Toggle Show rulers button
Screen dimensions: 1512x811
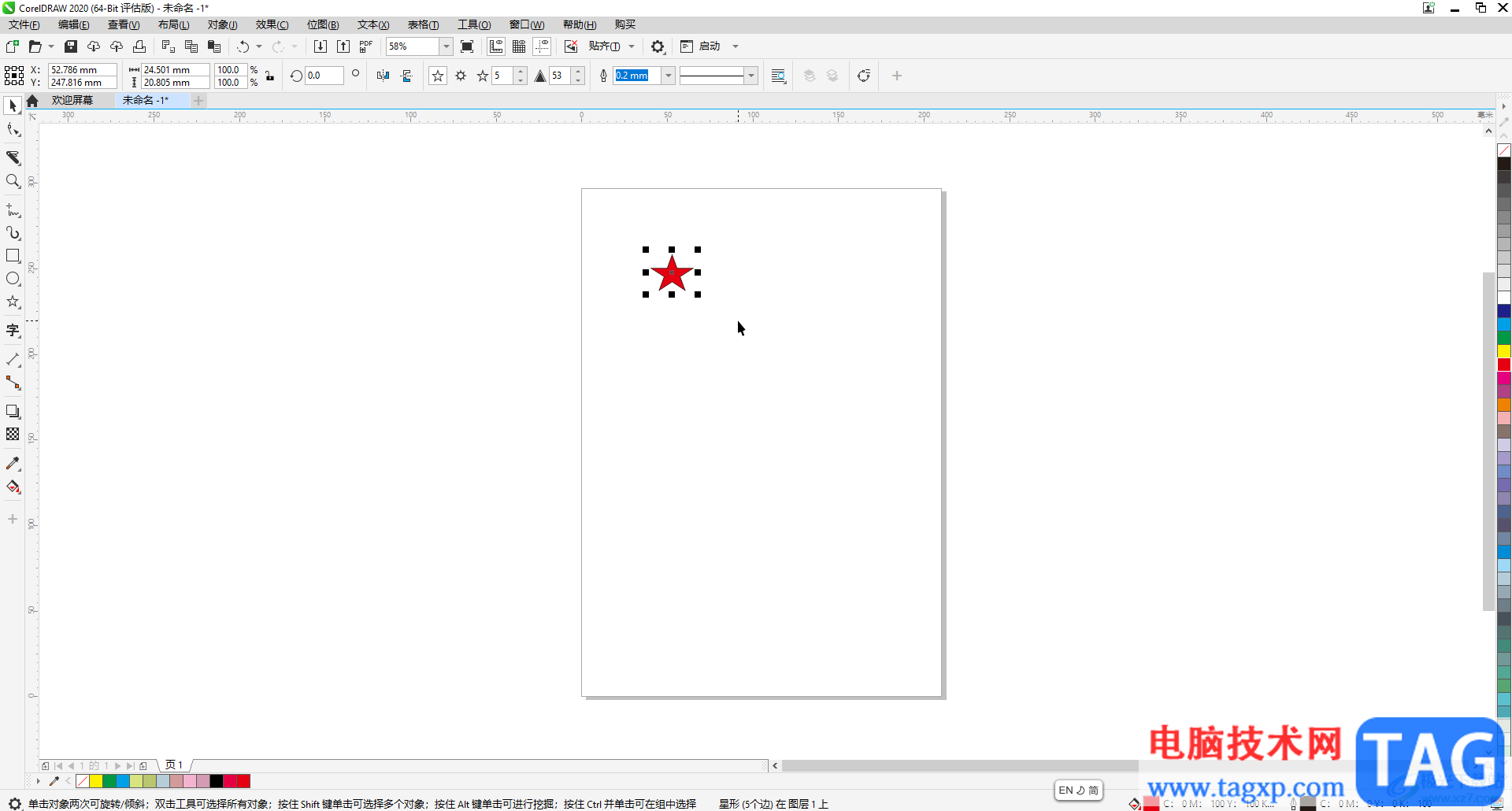coord(496,46)
